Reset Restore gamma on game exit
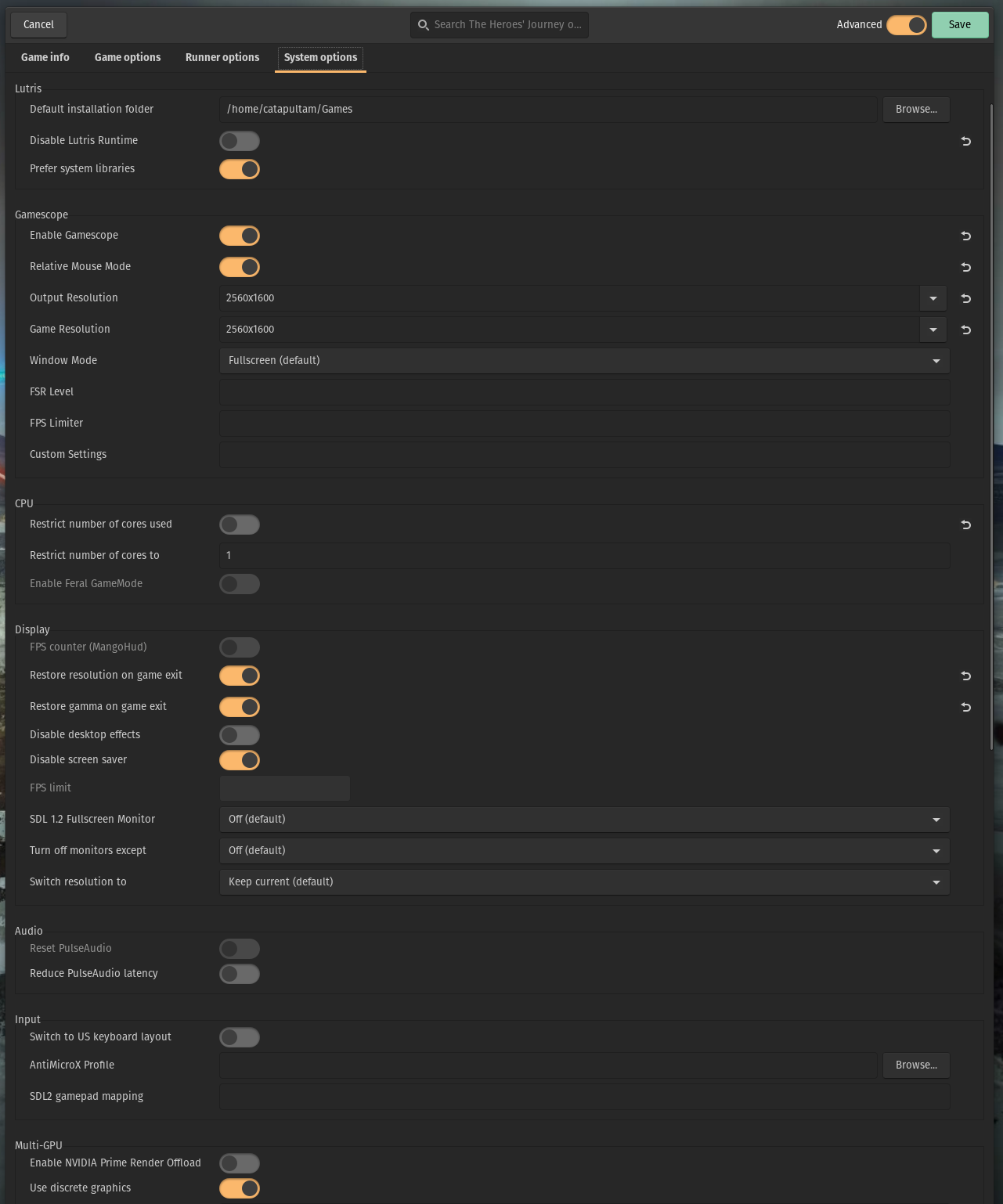This screenshot has height=1204, width=1003. pos(965,707)
